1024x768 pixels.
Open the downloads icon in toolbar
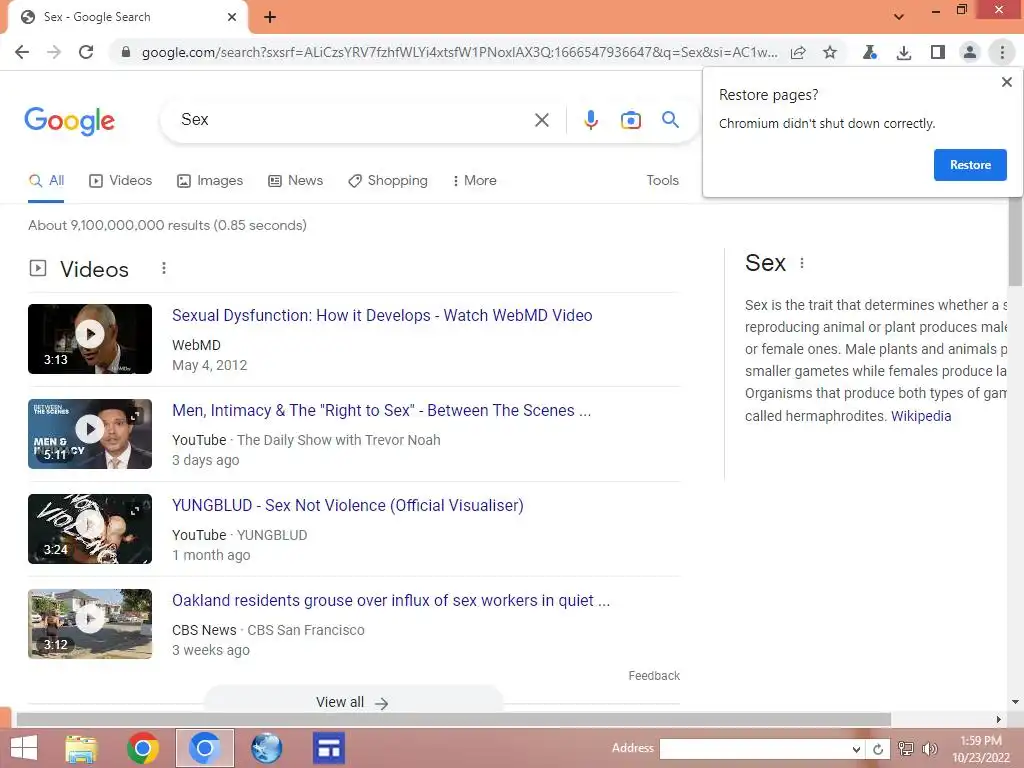[904, 52]
